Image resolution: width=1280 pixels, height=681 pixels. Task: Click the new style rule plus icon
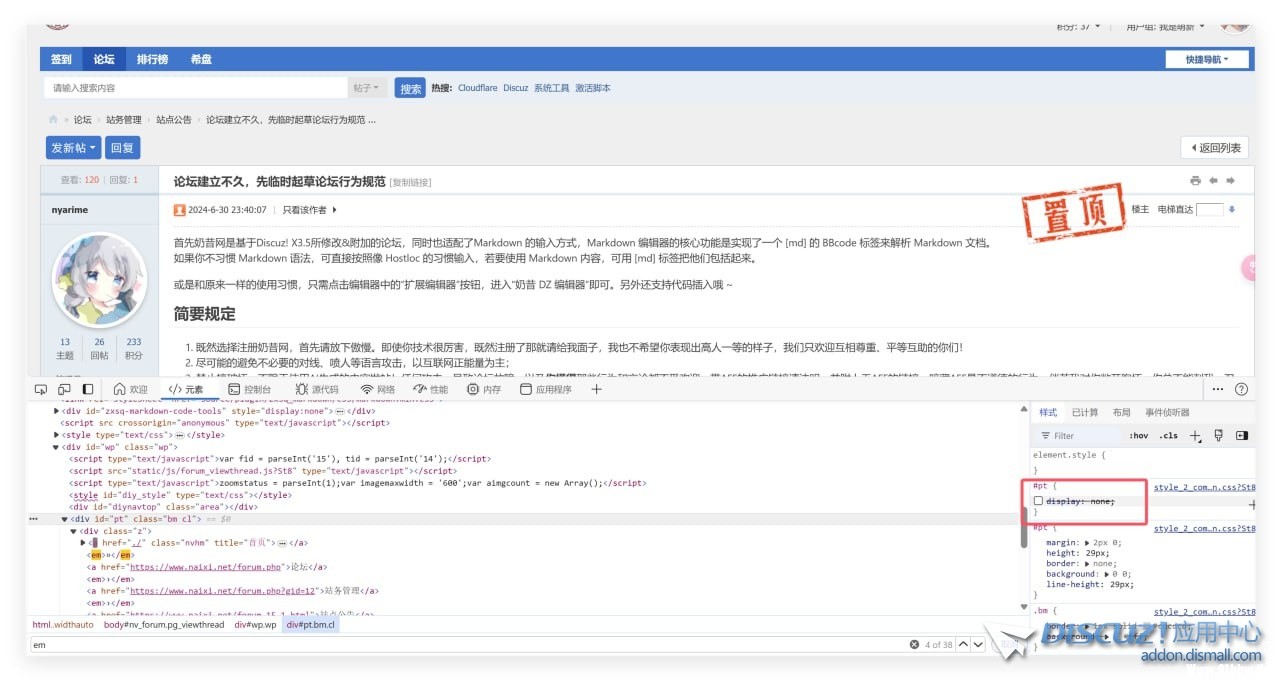[x=1195, y=436]
